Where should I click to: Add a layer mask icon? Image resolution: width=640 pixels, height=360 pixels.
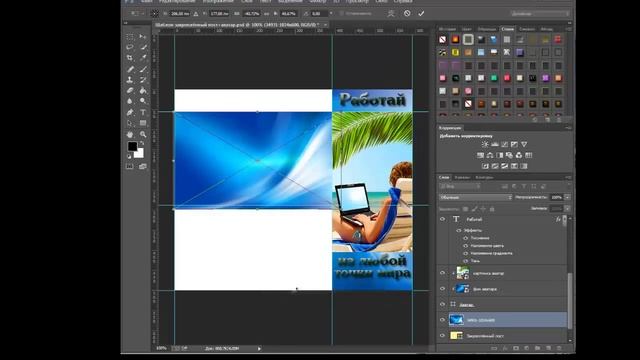click(516, 349)
